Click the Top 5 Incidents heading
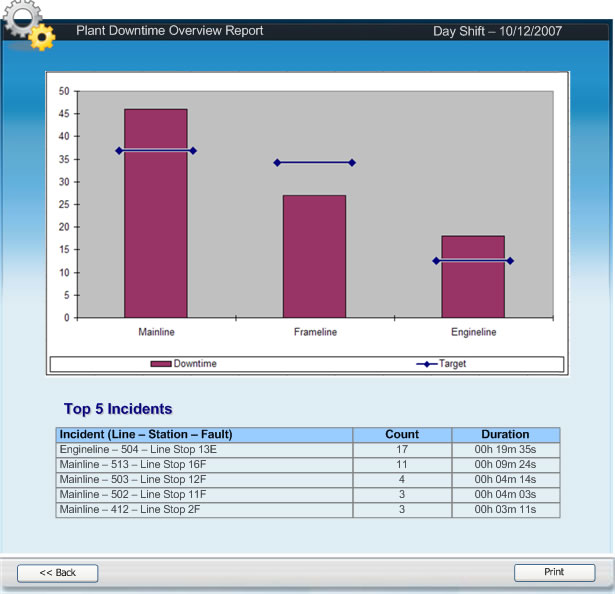Screen dimensions: 615x594 pos(118,409)
